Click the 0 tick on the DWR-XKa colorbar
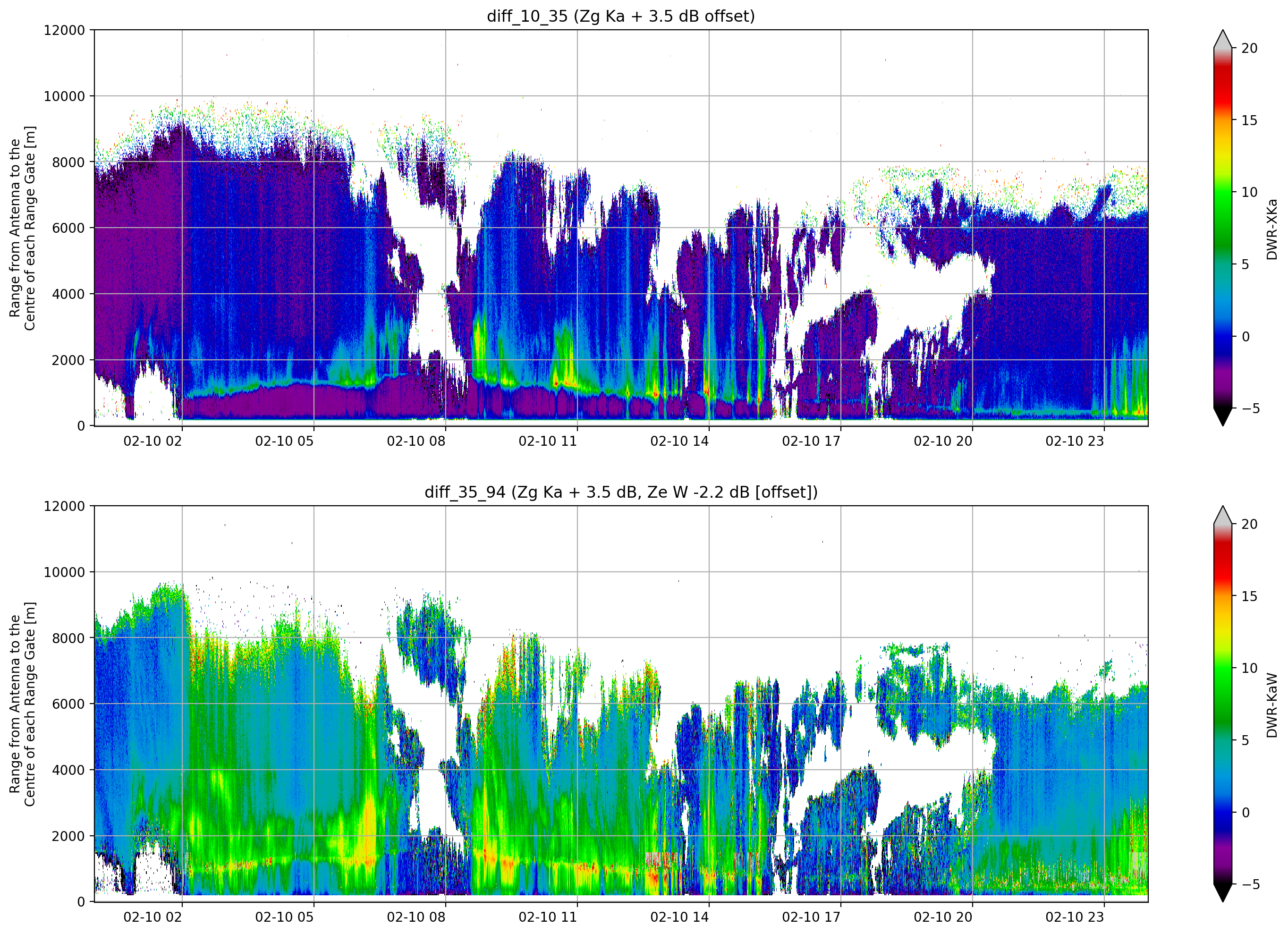The height and width of the screenshot is (934, 1288). coord(1246,336)
